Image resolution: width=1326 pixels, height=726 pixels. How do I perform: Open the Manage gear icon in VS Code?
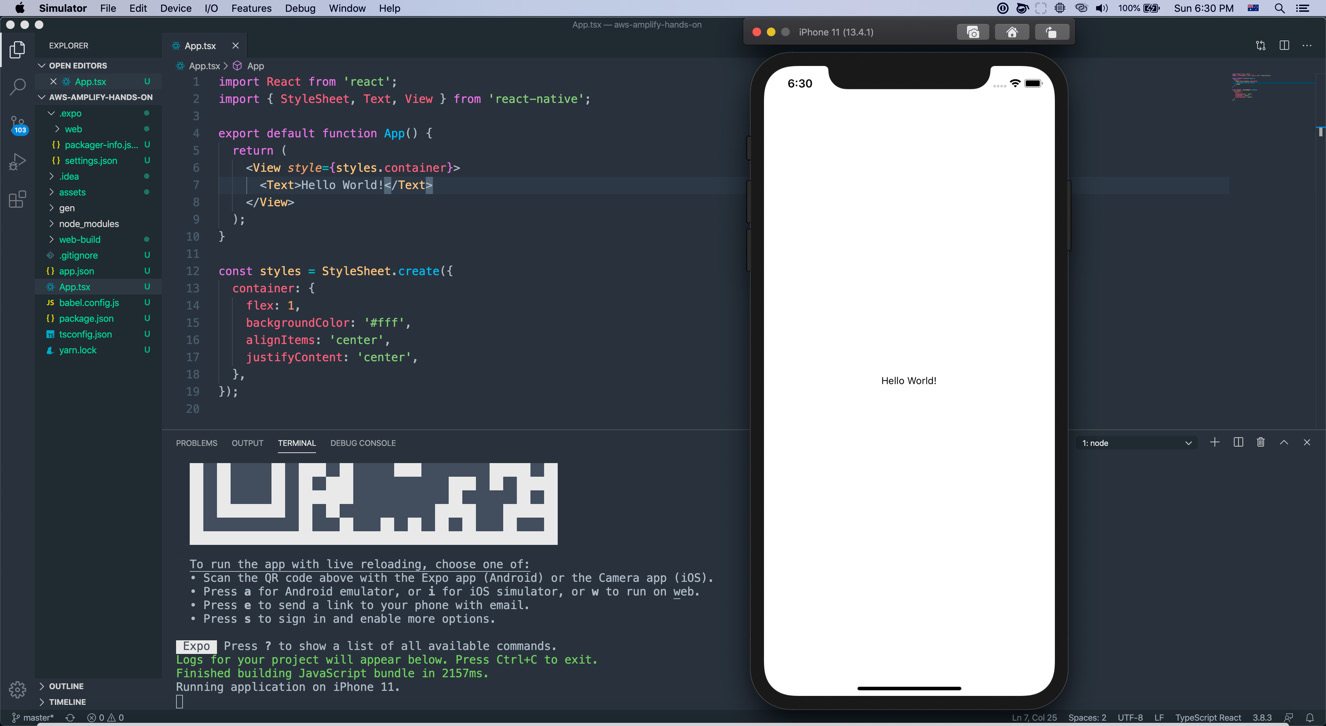17,690
